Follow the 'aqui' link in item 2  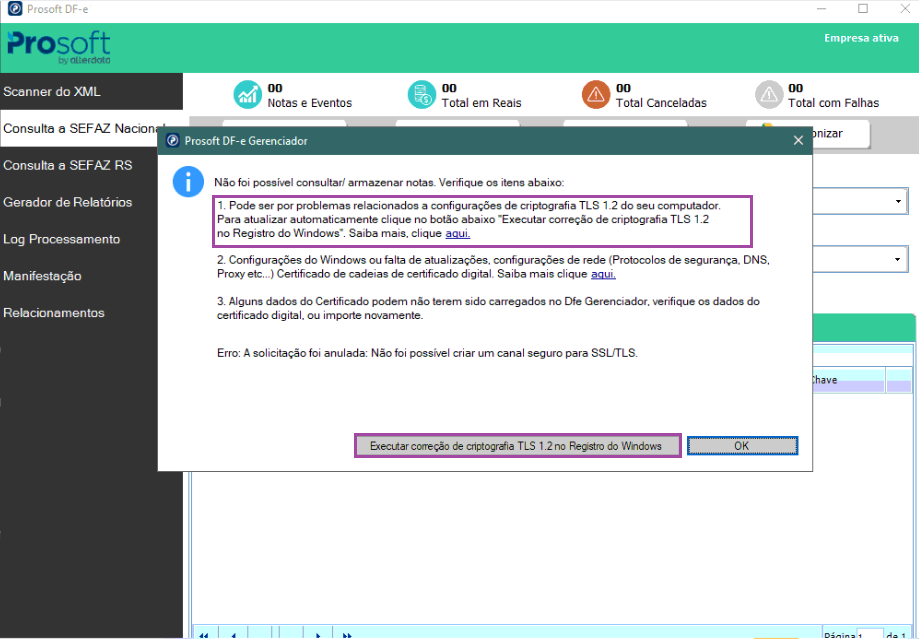603,274
